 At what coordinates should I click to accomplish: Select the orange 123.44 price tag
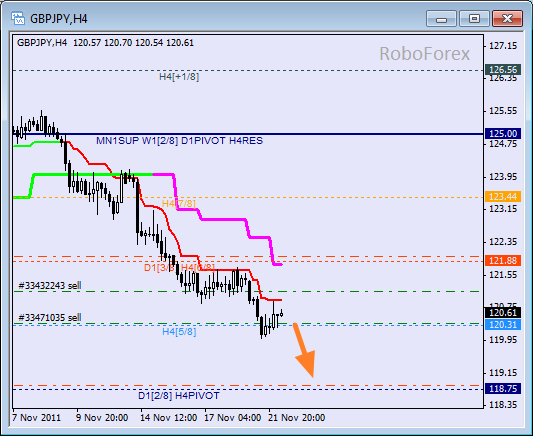point(503,196)
